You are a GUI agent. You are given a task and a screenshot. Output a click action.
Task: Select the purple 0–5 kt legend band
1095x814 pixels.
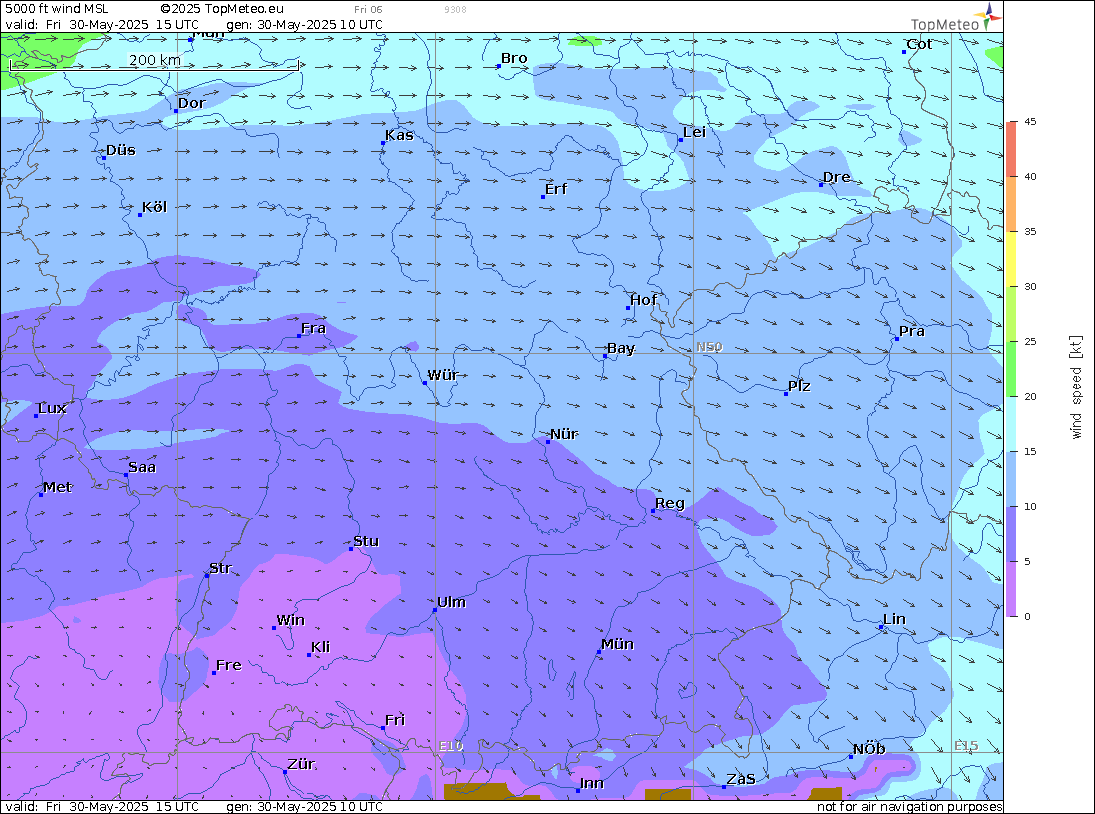tap(1011, 589)
